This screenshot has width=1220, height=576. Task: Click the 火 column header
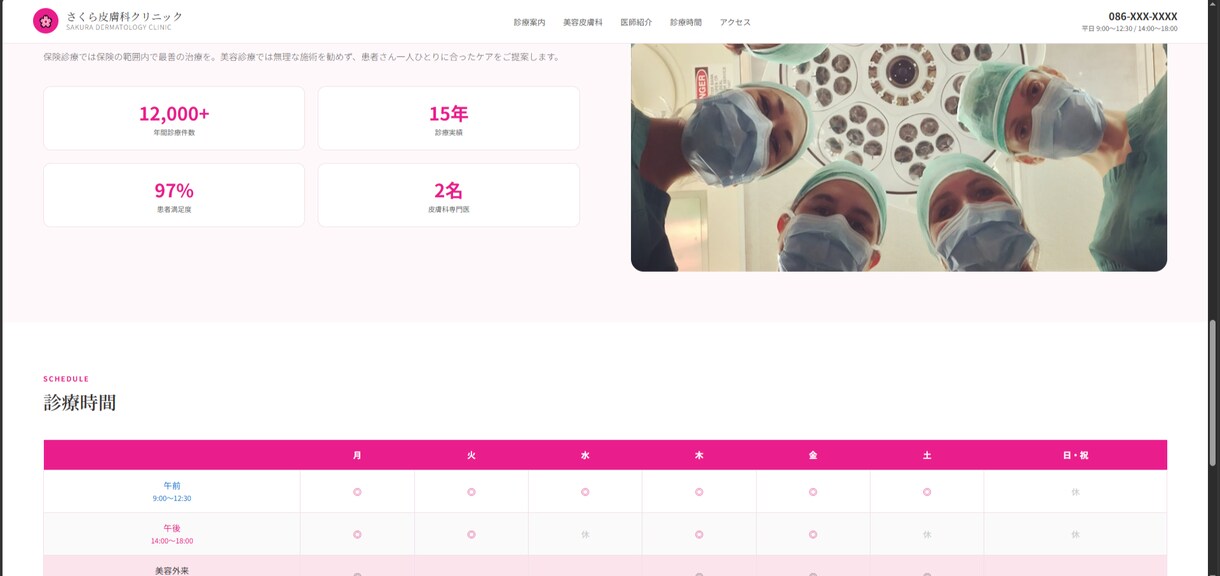[x=471, y=455]
